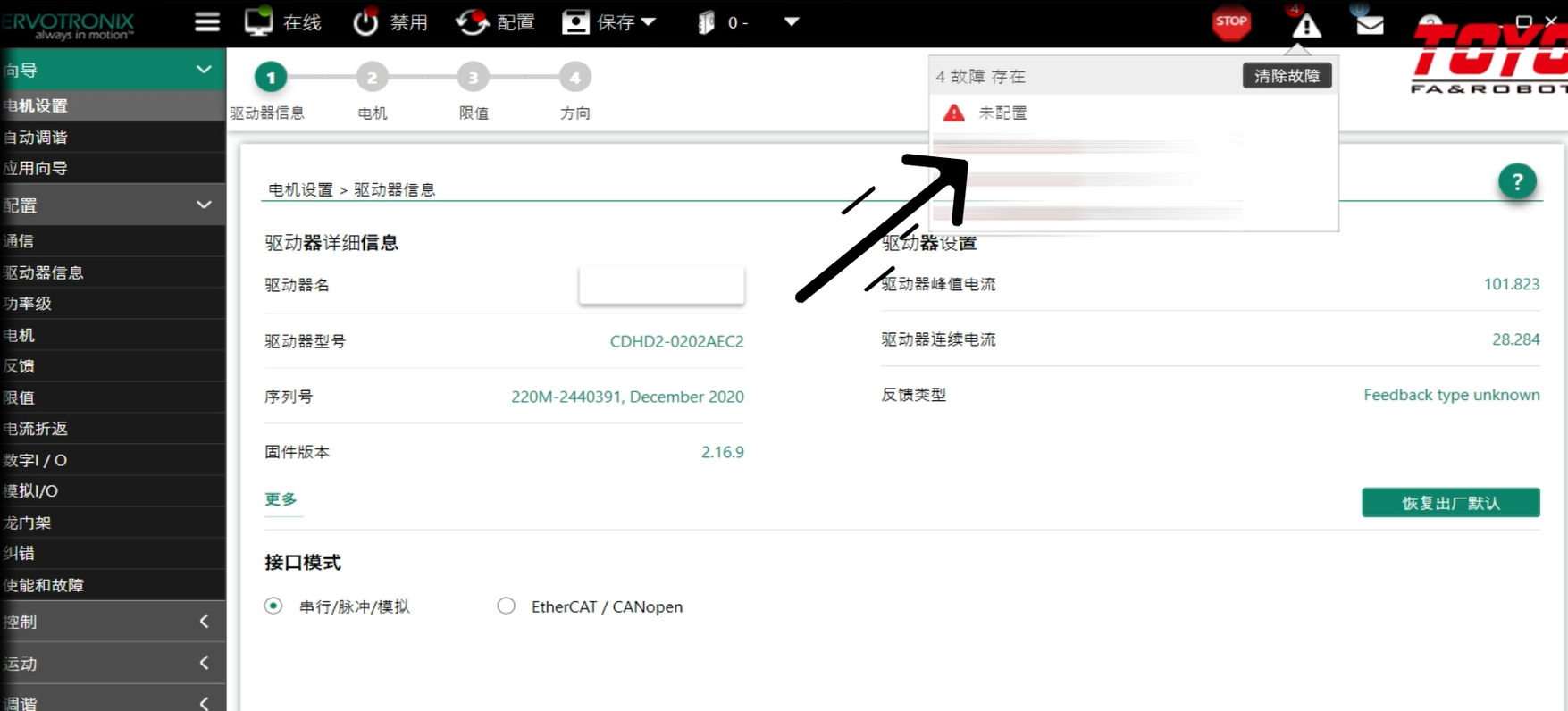Click the configuration refresh icon
Viewport: 1568px width, 711px height.
472,22
